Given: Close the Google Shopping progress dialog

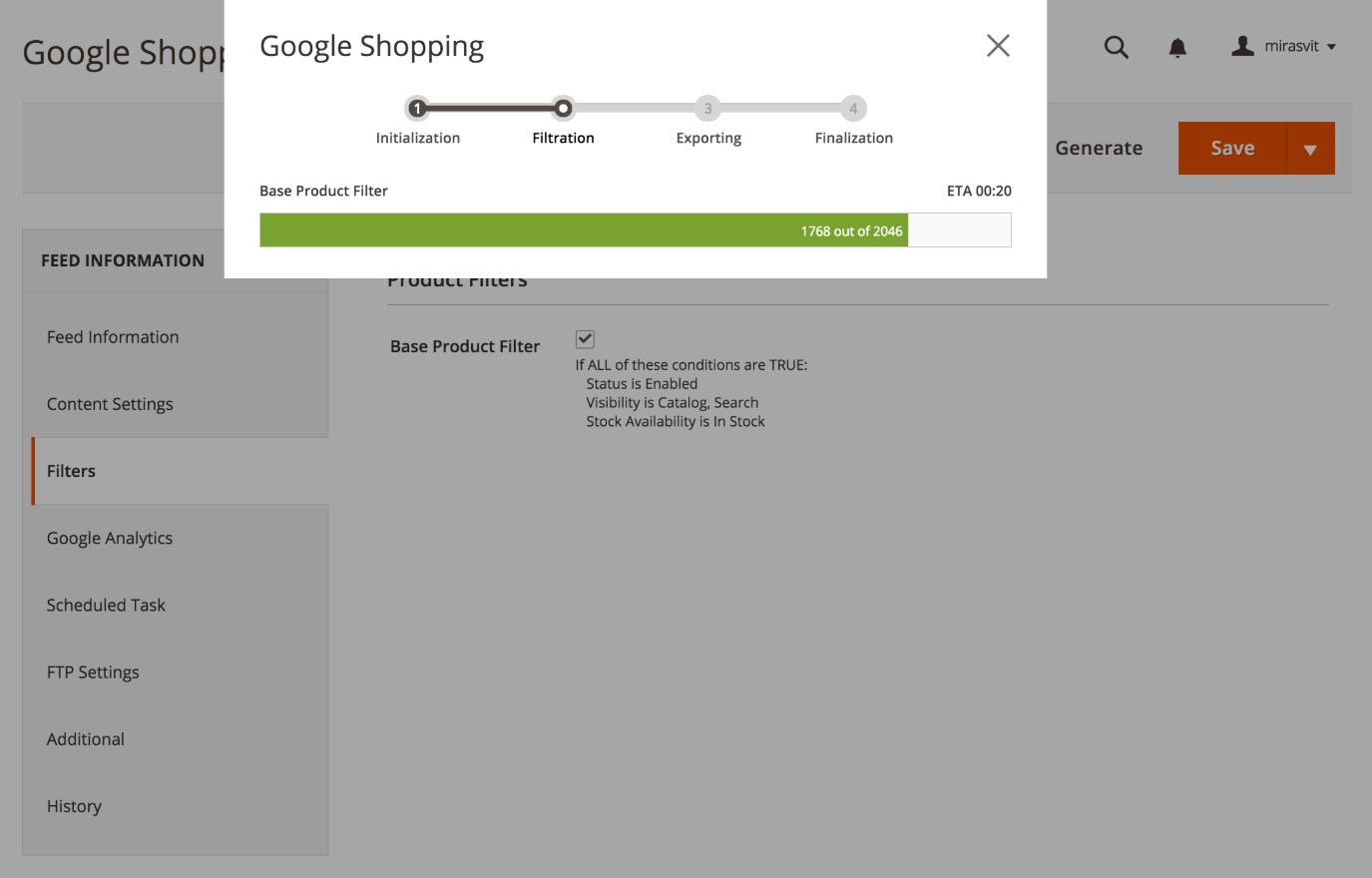Looking at the screenshot, I should 998,46.
